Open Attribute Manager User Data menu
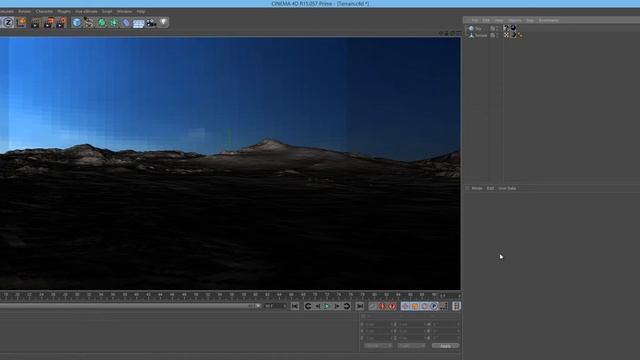 pos(507,188)
